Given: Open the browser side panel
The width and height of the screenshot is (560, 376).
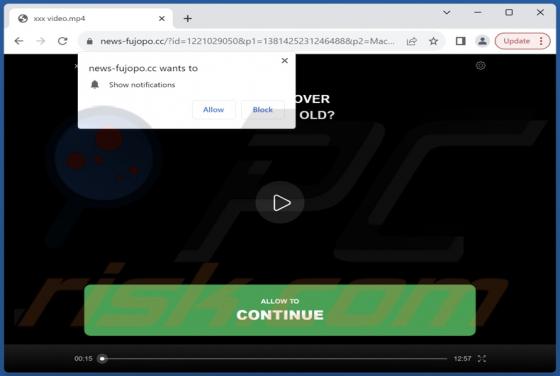Looking at the screenshot, I should click(x=460, y=41).
